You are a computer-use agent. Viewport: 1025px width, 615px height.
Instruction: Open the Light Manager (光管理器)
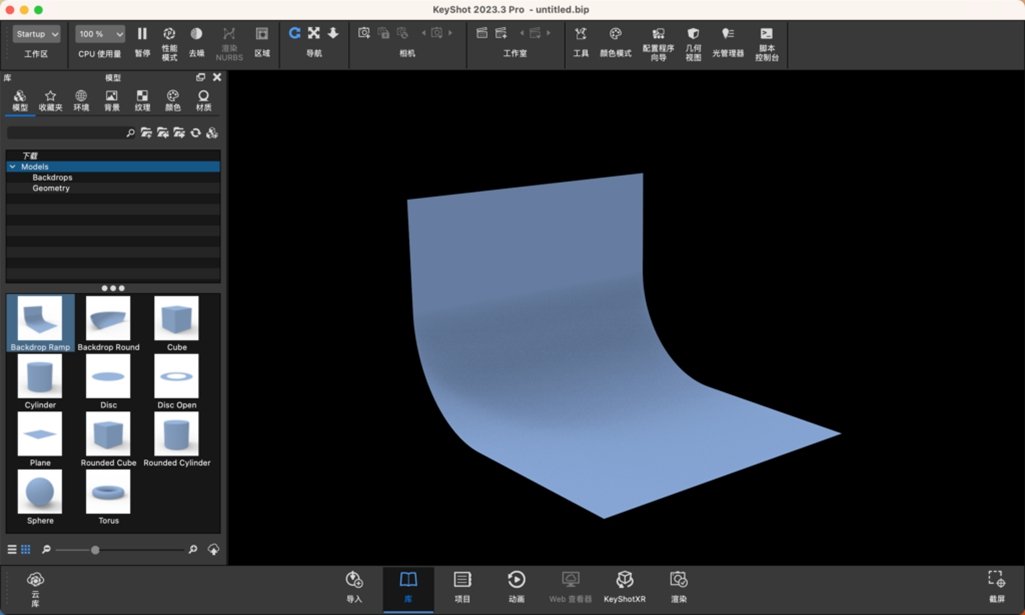(728, 34)
